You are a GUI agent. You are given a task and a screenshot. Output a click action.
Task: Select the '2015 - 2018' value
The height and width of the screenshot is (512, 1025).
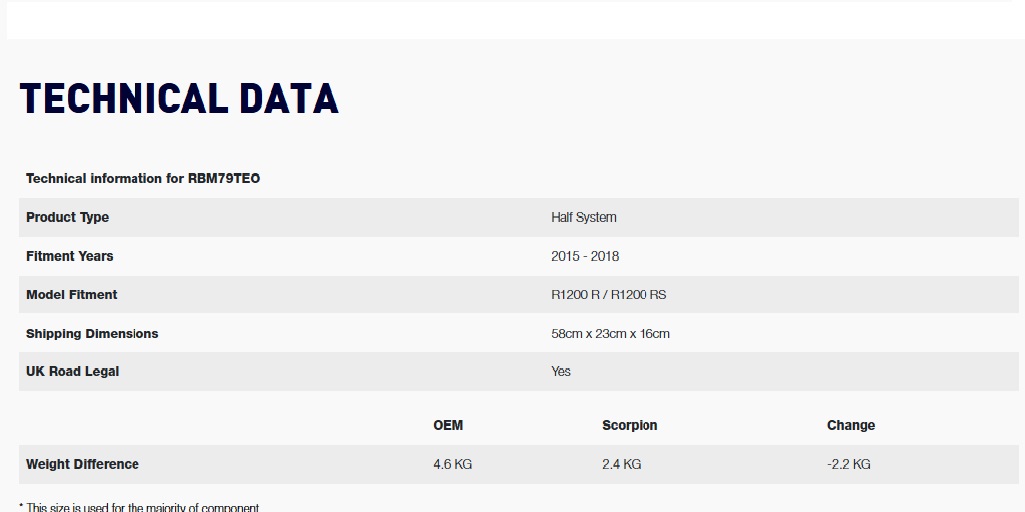pyautogui.click(x=585, y=256)
